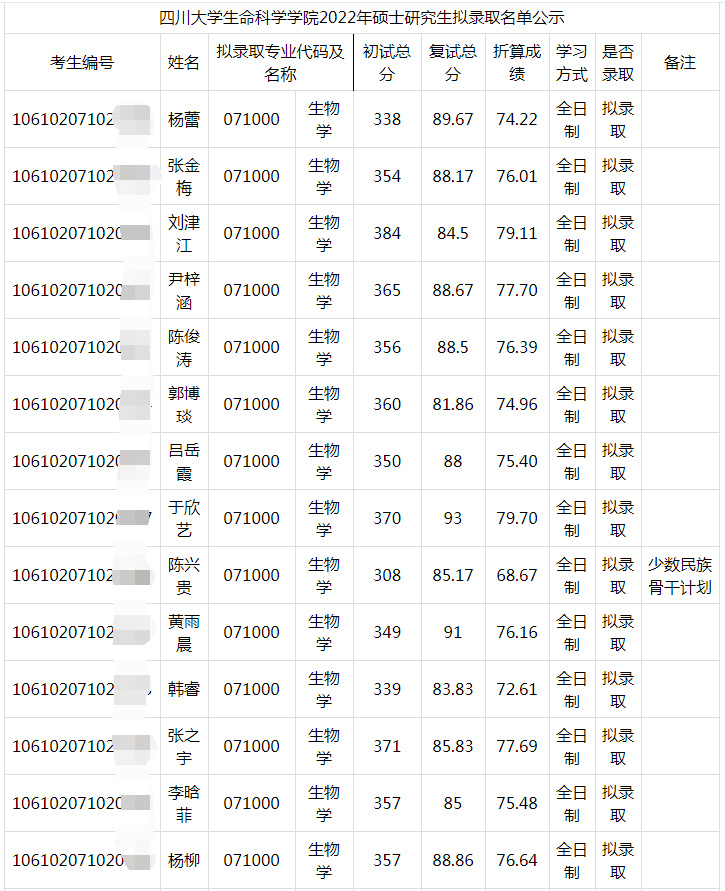Select the converted score 68.67
The height and width of the screenshot is (891, 725).
[x=517, y=575]
